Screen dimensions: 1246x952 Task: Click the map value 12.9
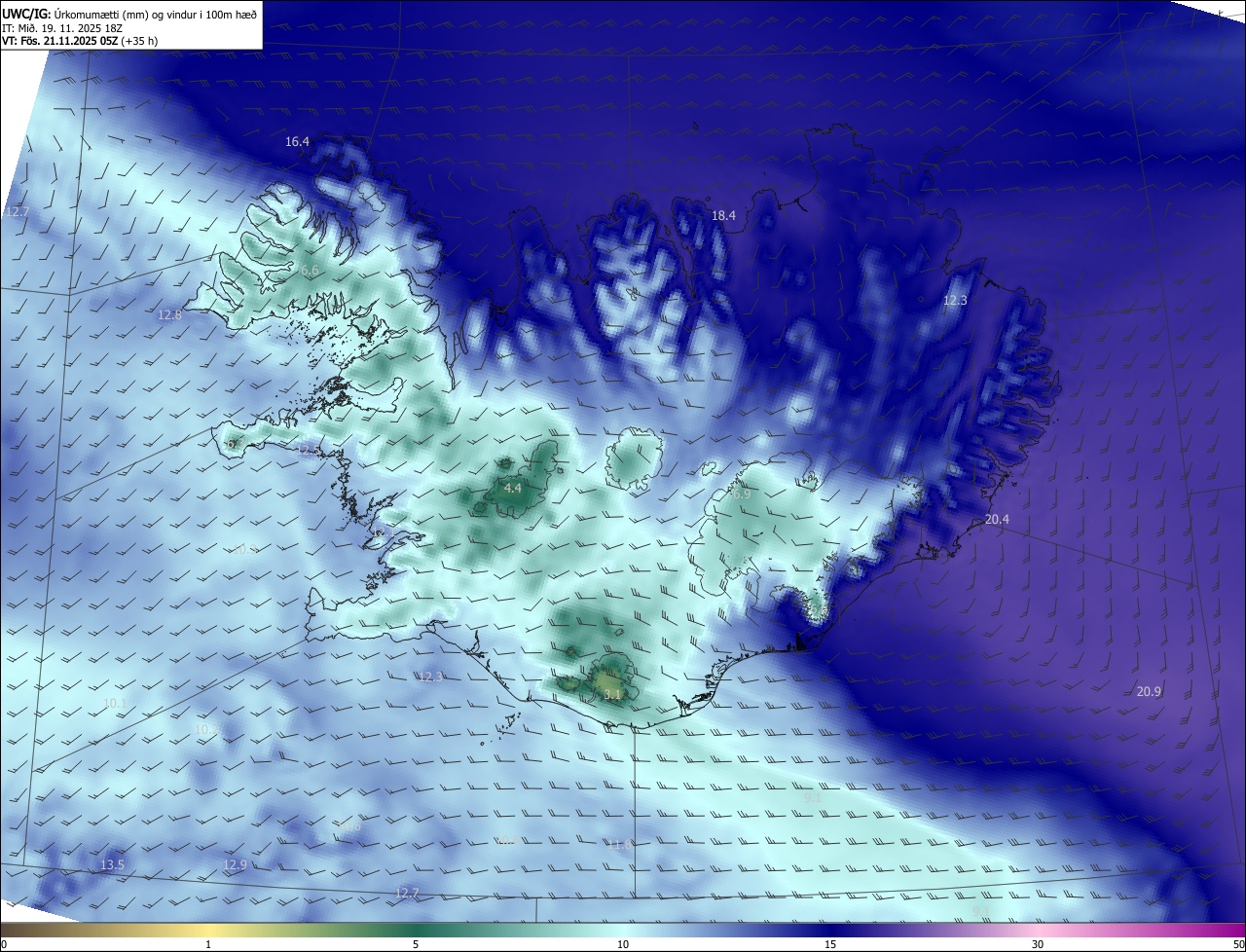(235, 865)
